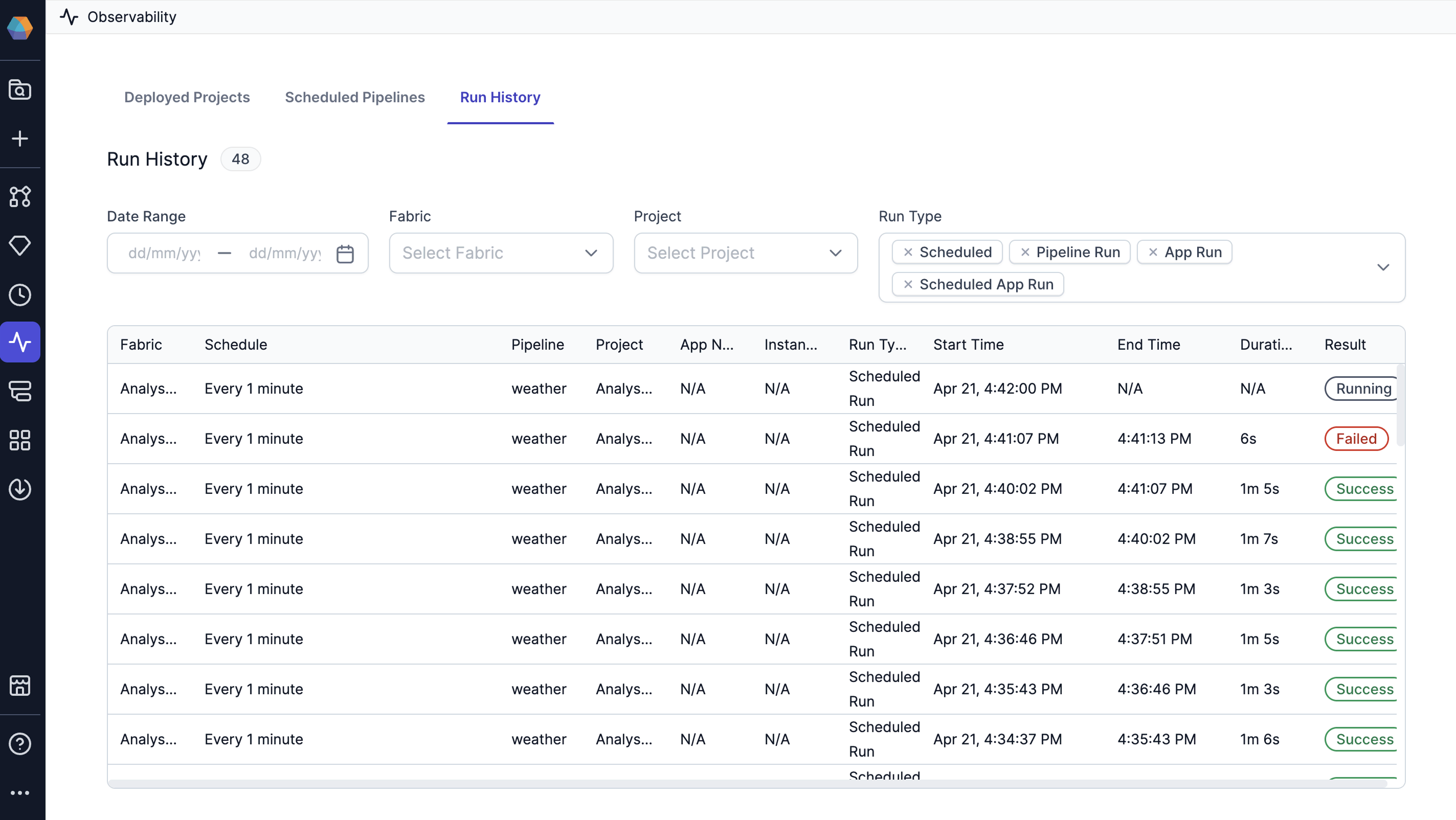Screen dimensions: 1456x820
Task: Switch to the Deployed Projects tab
Action: click(187, 97)
